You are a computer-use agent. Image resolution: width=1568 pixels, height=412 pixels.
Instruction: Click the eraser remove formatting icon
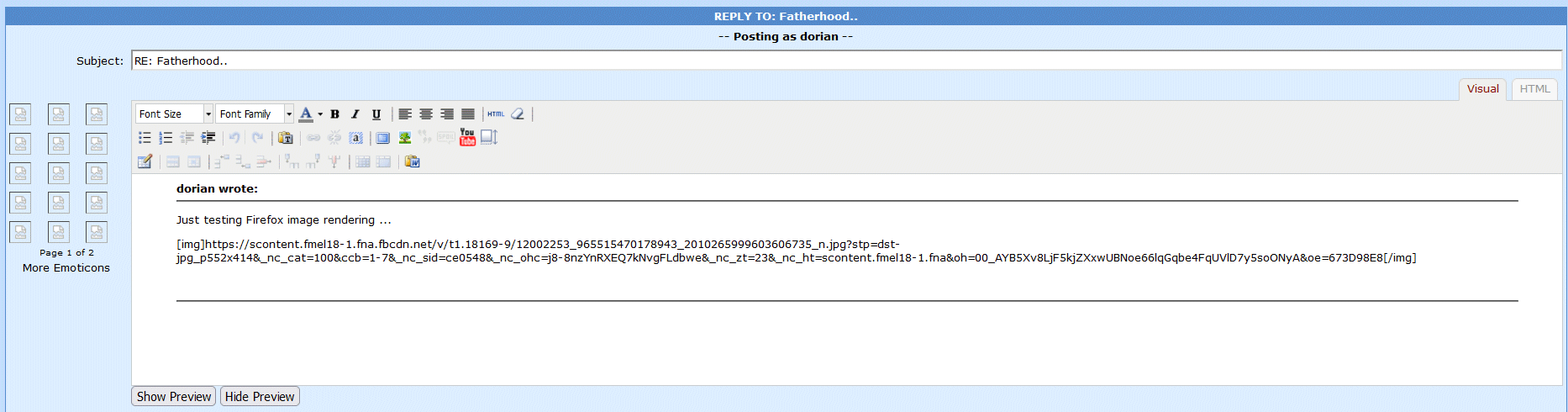point(518,114)
